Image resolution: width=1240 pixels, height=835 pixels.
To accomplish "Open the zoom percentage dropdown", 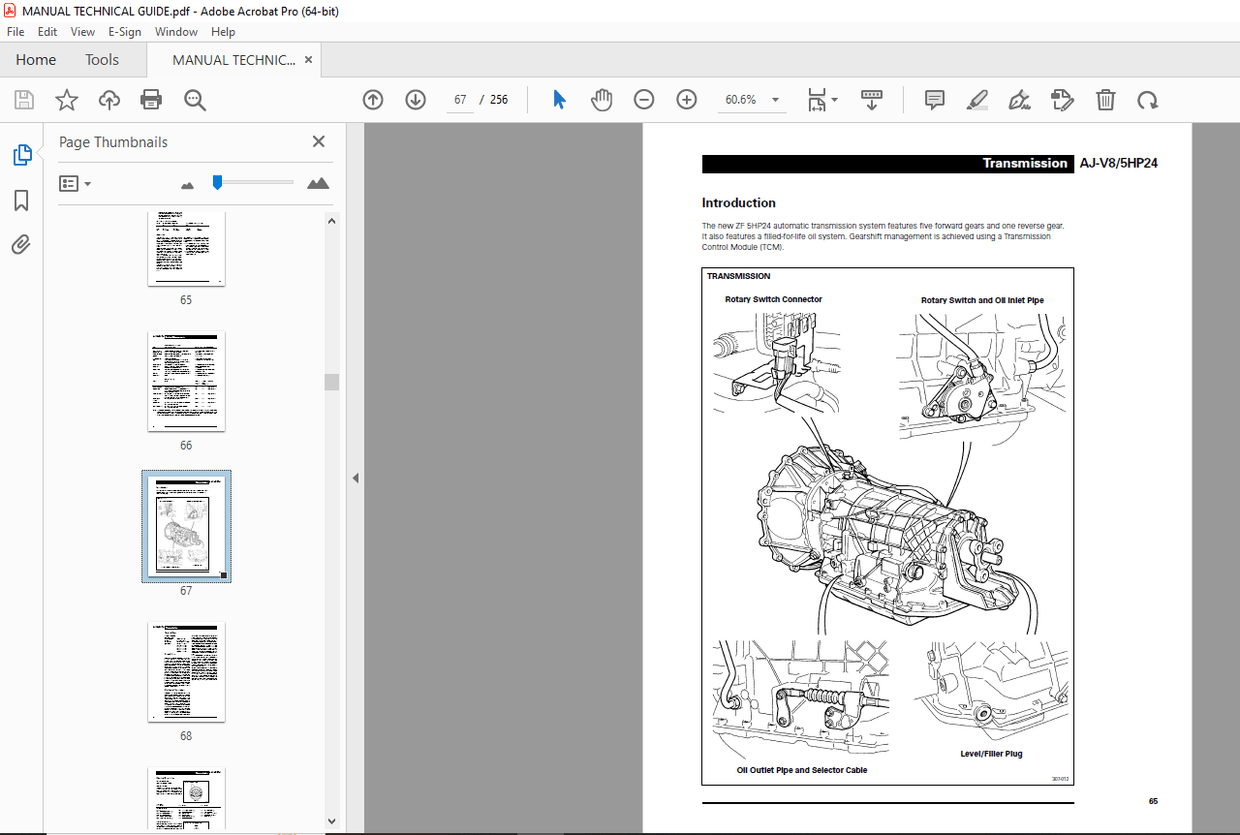I will click(775, 99).
